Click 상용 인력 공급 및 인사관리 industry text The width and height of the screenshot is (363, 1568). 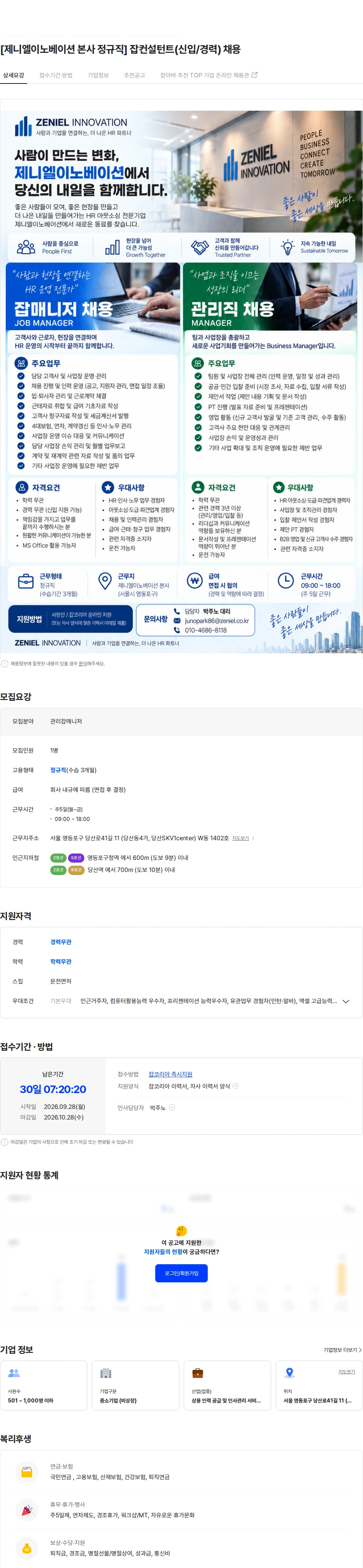coord(226,1401)
